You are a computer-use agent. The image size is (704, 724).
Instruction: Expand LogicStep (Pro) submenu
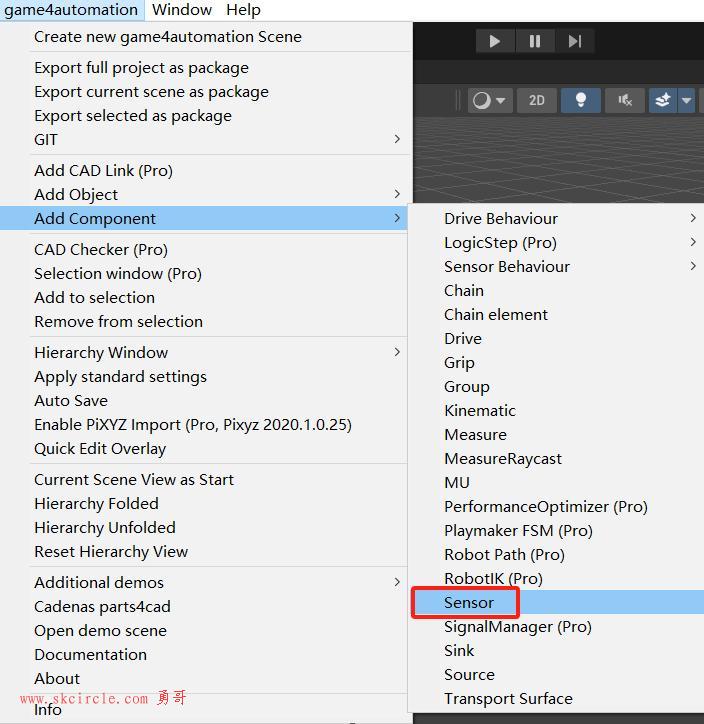pos(556,242)
